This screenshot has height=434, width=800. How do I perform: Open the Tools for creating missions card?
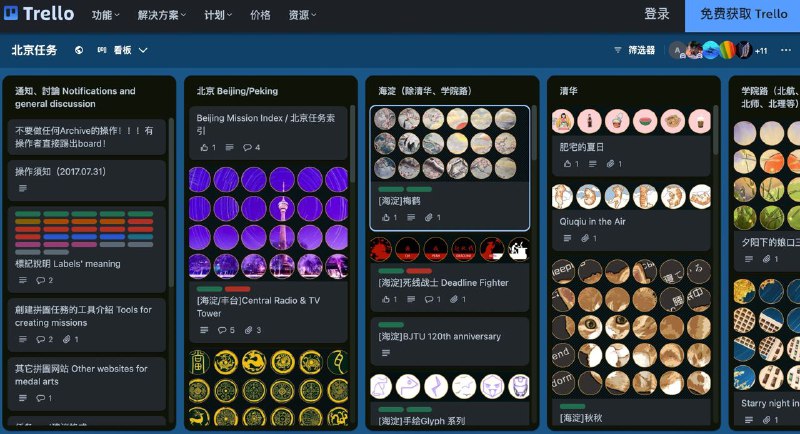click(87, 324)
